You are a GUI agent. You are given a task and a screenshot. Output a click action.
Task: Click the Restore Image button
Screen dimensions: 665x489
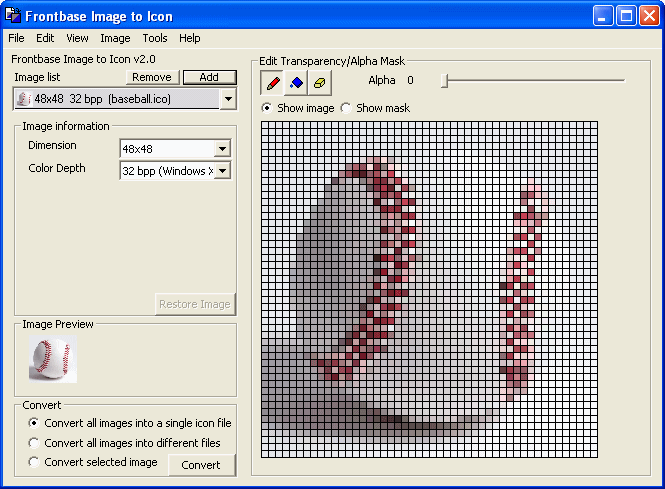click(x=195, y=304)
